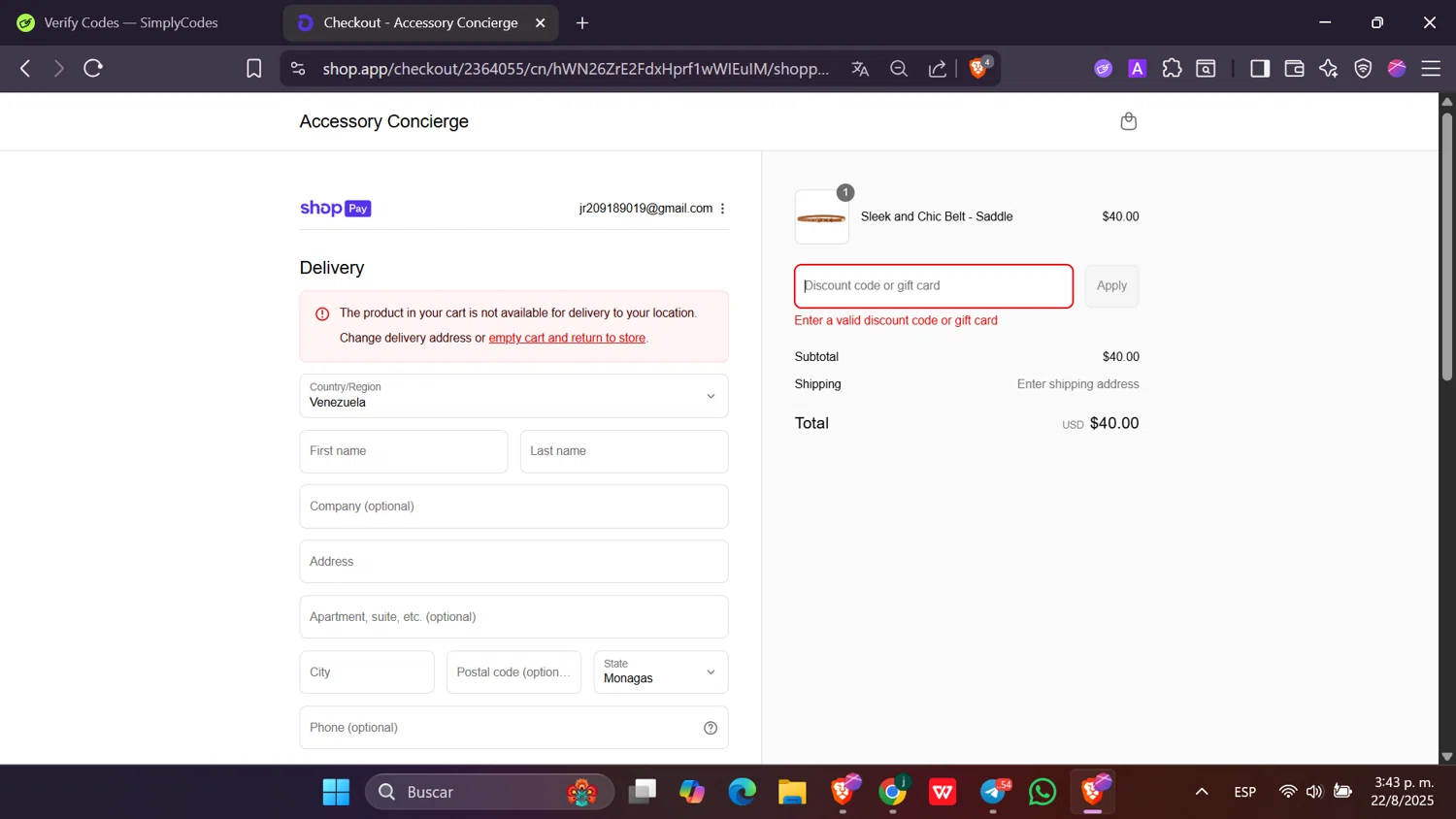Bookmark this page
The image size is (1456, 819).
pyautogui.click(x=254, y=68)
